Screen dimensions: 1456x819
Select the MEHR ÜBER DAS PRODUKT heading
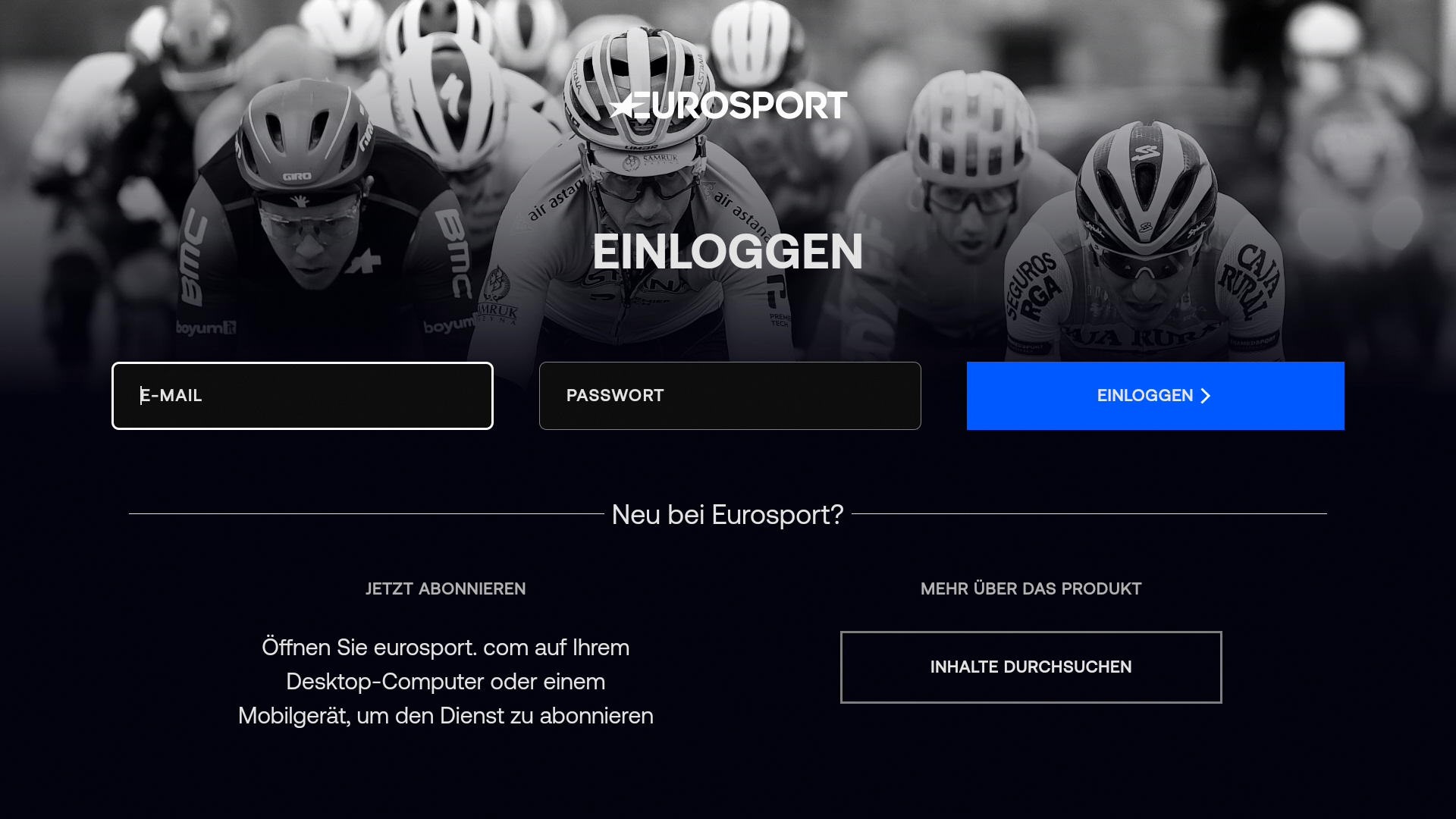tap(1031, 589)
